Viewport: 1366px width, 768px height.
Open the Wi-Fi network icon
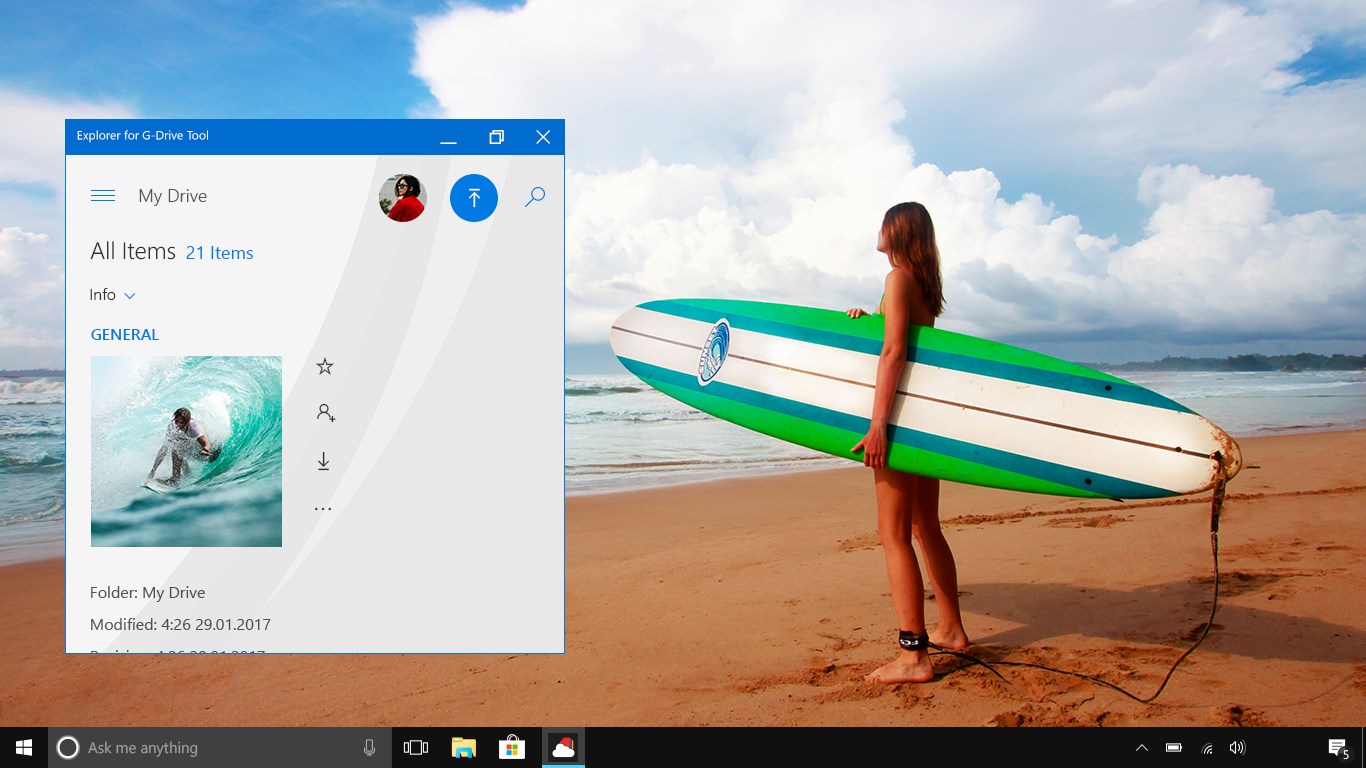coord(1207,748)
